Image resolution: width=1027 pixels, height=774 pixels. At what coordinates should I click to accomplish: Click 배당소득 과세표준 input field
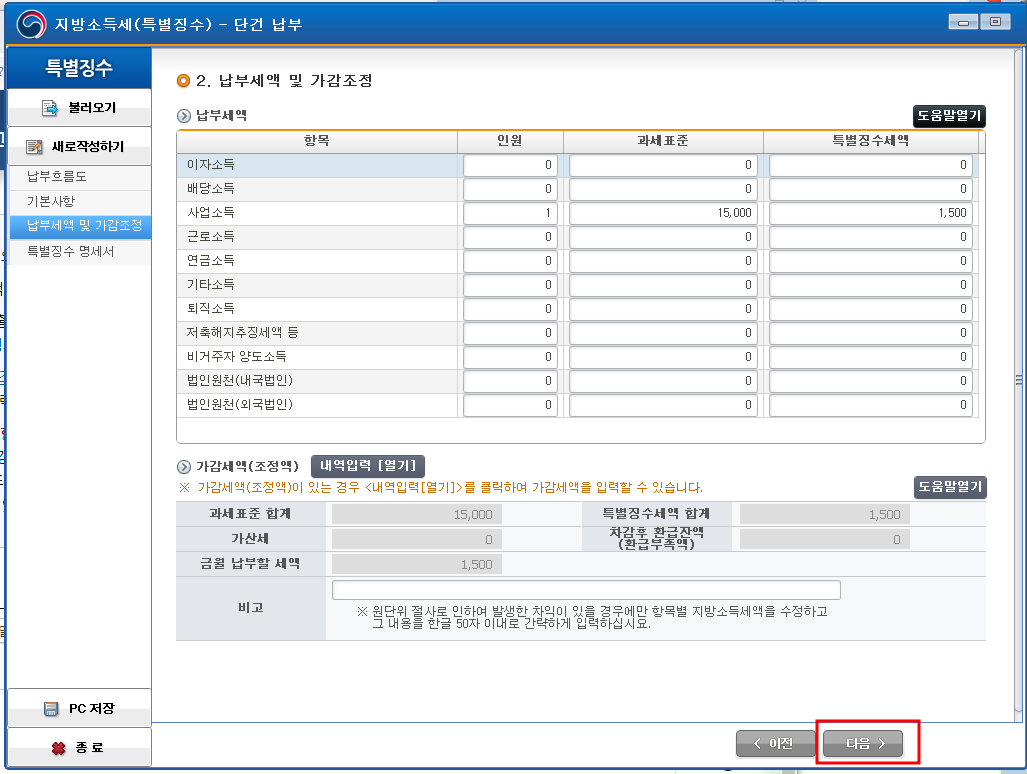(x=663, y=189)
